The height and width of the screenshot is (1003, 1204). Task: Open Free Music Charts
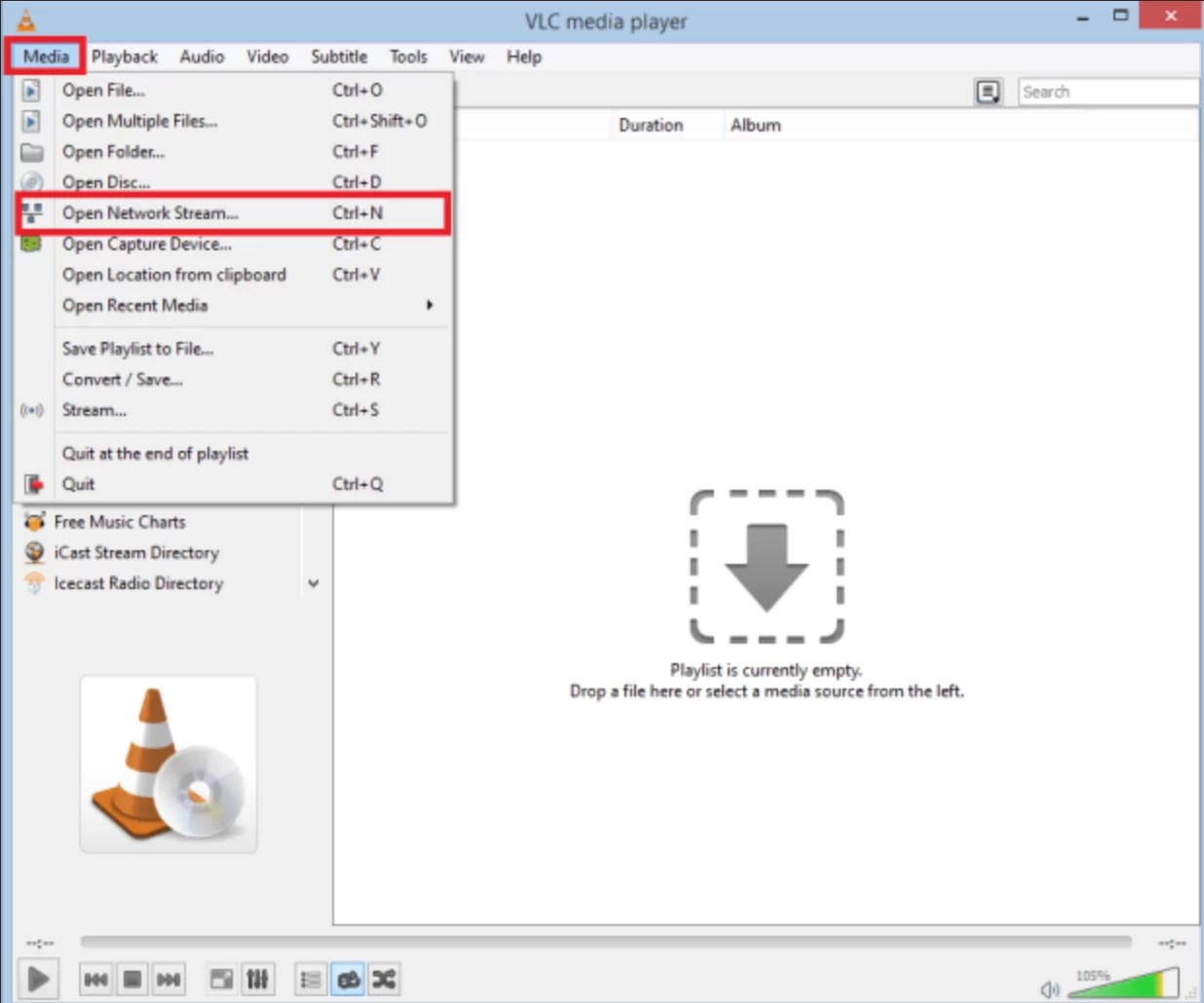119,521
